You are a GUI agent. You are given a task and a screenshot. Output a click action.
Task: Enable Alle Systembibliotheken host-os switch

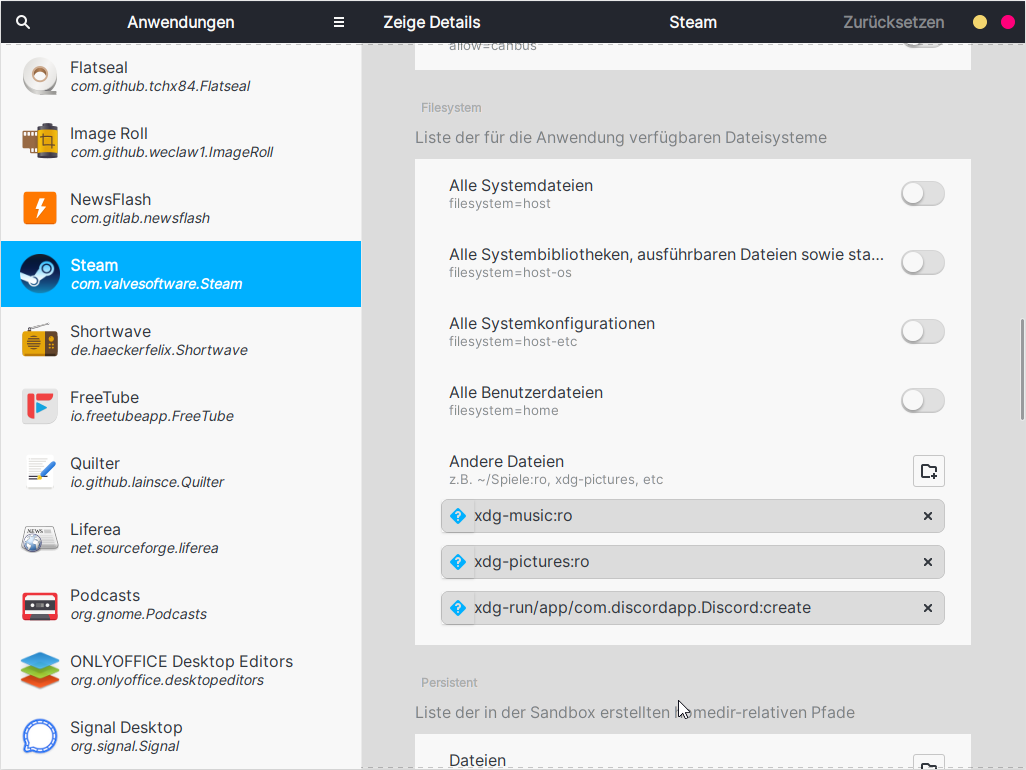click(922, 263)
